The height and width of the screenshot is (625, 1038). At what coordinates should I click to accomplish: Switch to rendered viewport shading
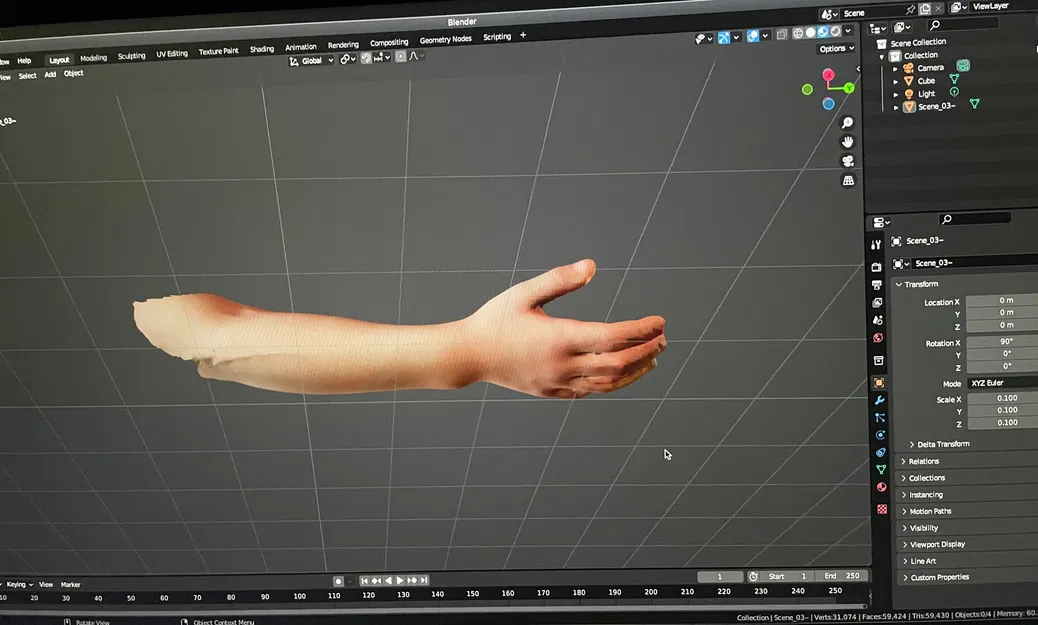point(835,31)
